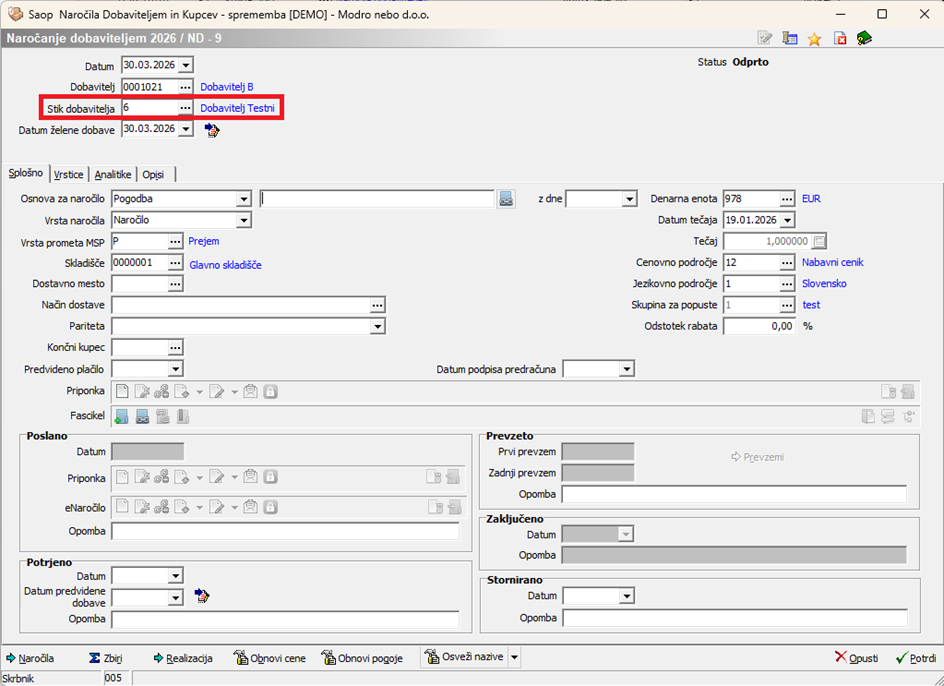944x686 pixels.
Task: Open lookup button for Dobavitelj field
Action: click(x=185, y=87)
